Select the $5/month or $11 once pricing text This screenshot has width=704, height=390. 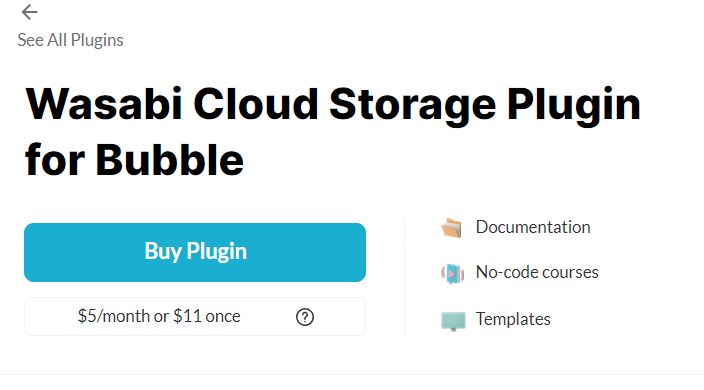[159, 316]
